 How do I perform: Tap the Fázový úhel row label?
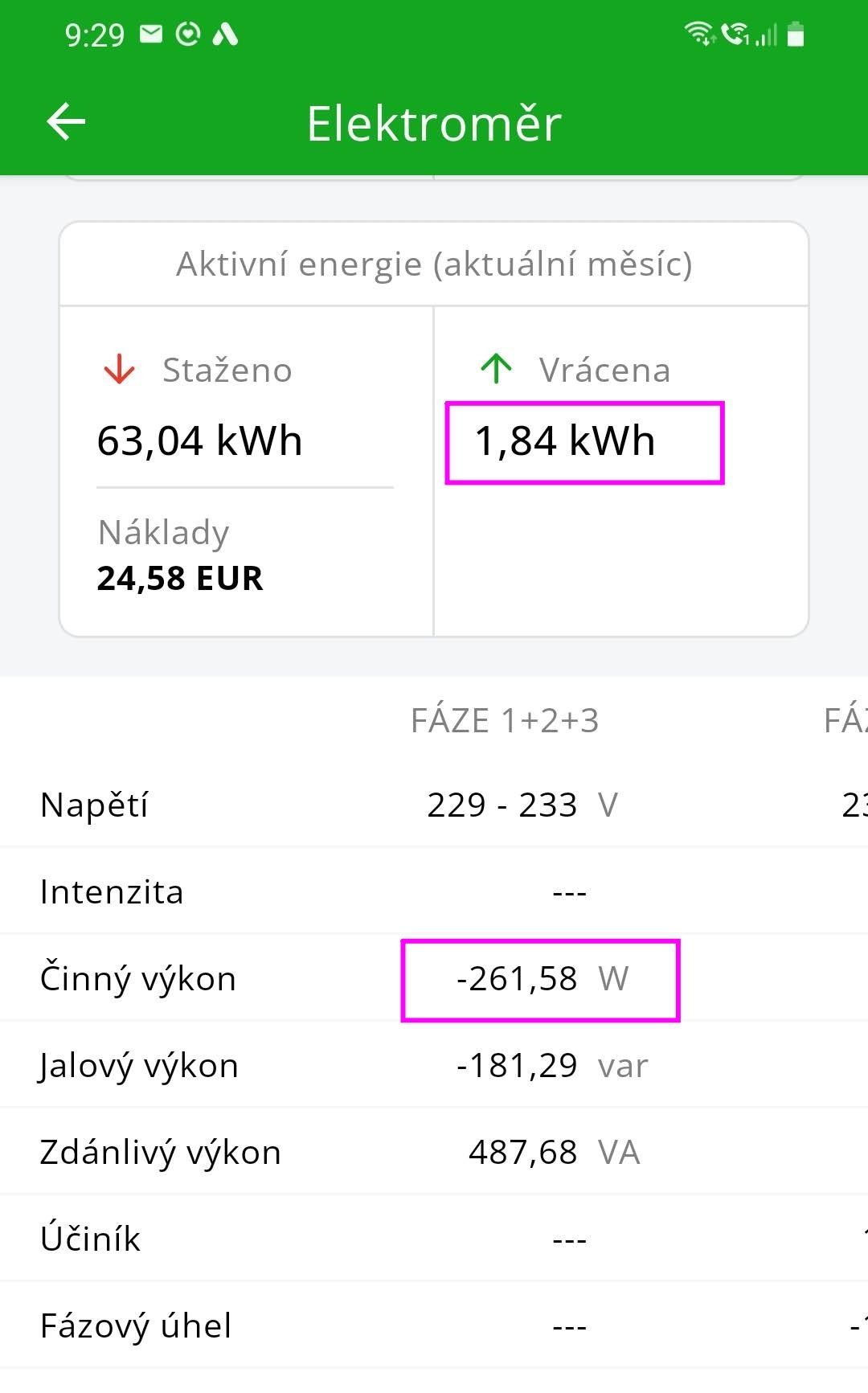click(136, 1325)
